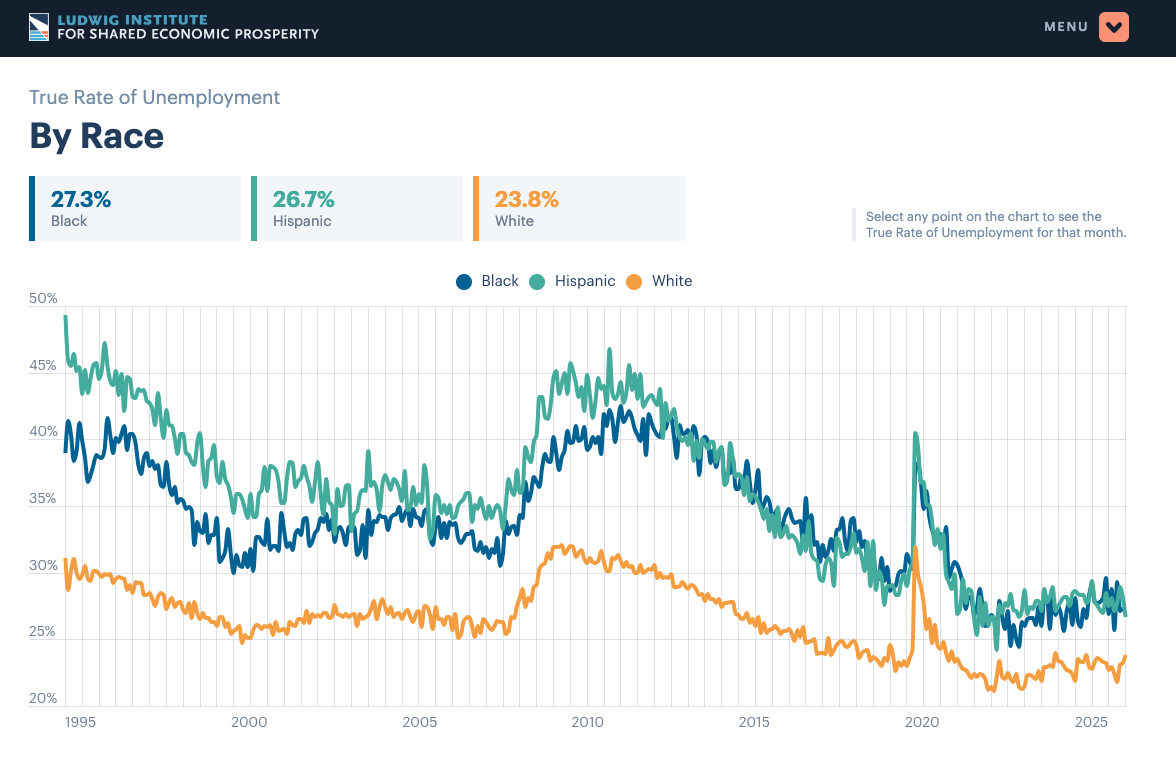Image resolution: width=1176 pixels, height=760 pixels.
Task: Select the 26.7% Hispanic stat card
Action: point(357,209)
